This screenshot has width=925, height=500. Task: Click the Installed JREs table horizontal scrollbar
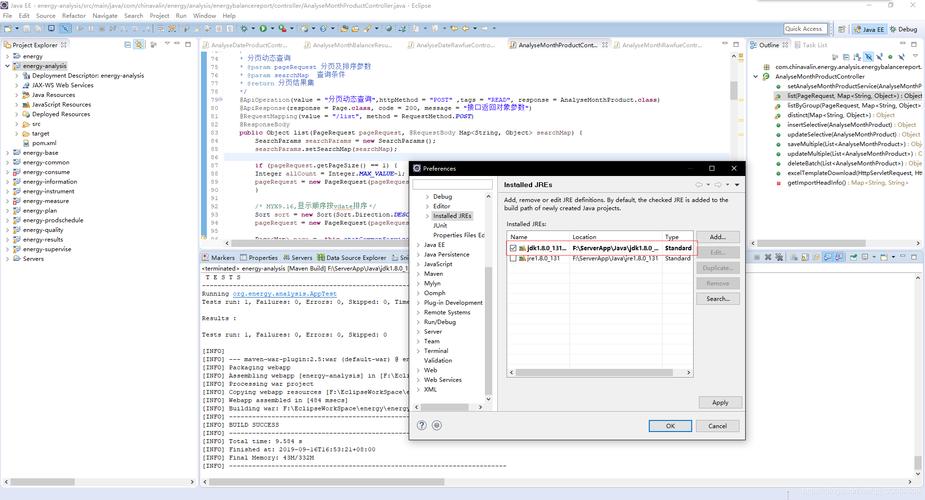593,373
